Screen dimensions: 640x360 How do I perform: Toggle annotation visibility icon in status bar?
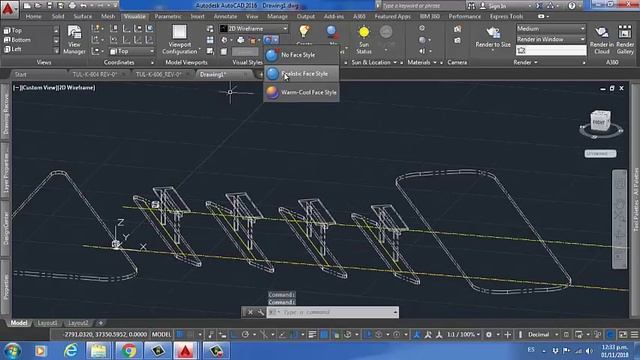coord(417,335)
